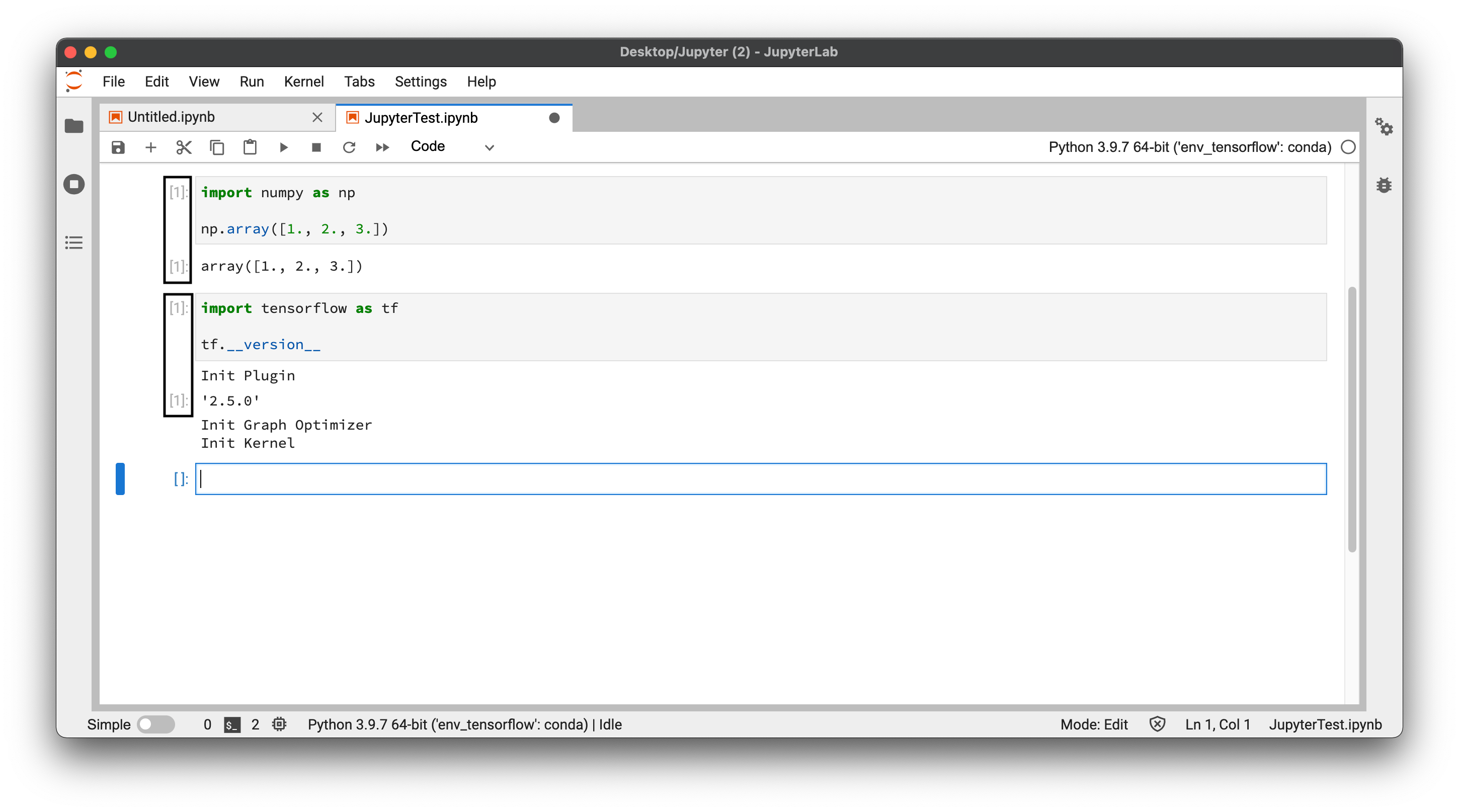Save the notebook with the floppy disk icon

pyautogui.click(x=118, y=147)
